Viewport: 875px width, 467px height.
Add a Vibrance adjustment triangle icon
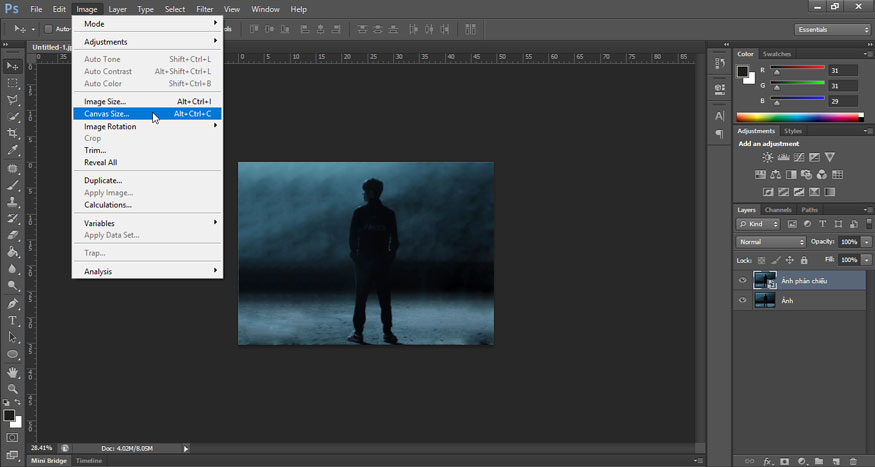830,157
